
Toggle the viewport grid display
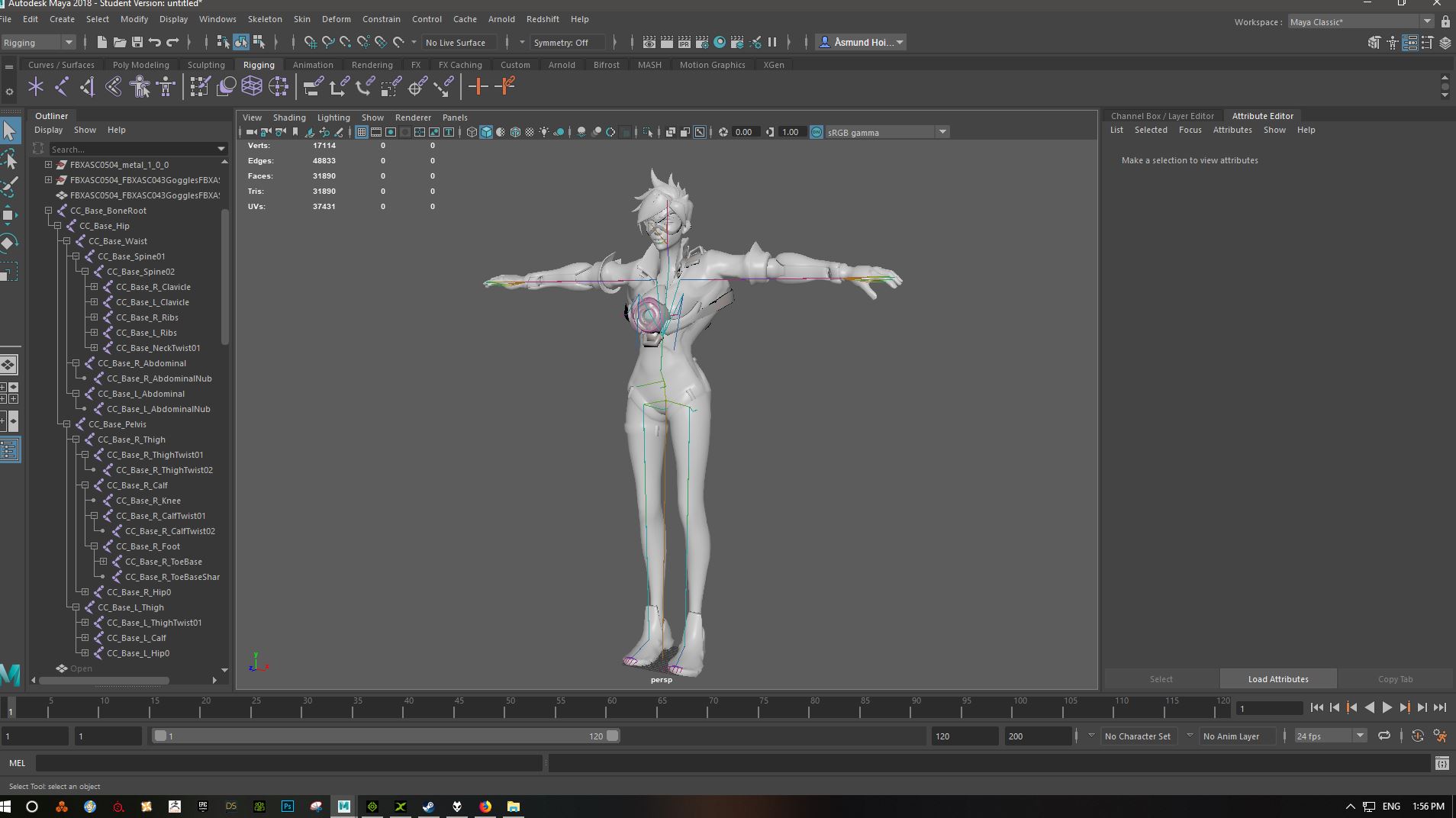pos(362,132)
